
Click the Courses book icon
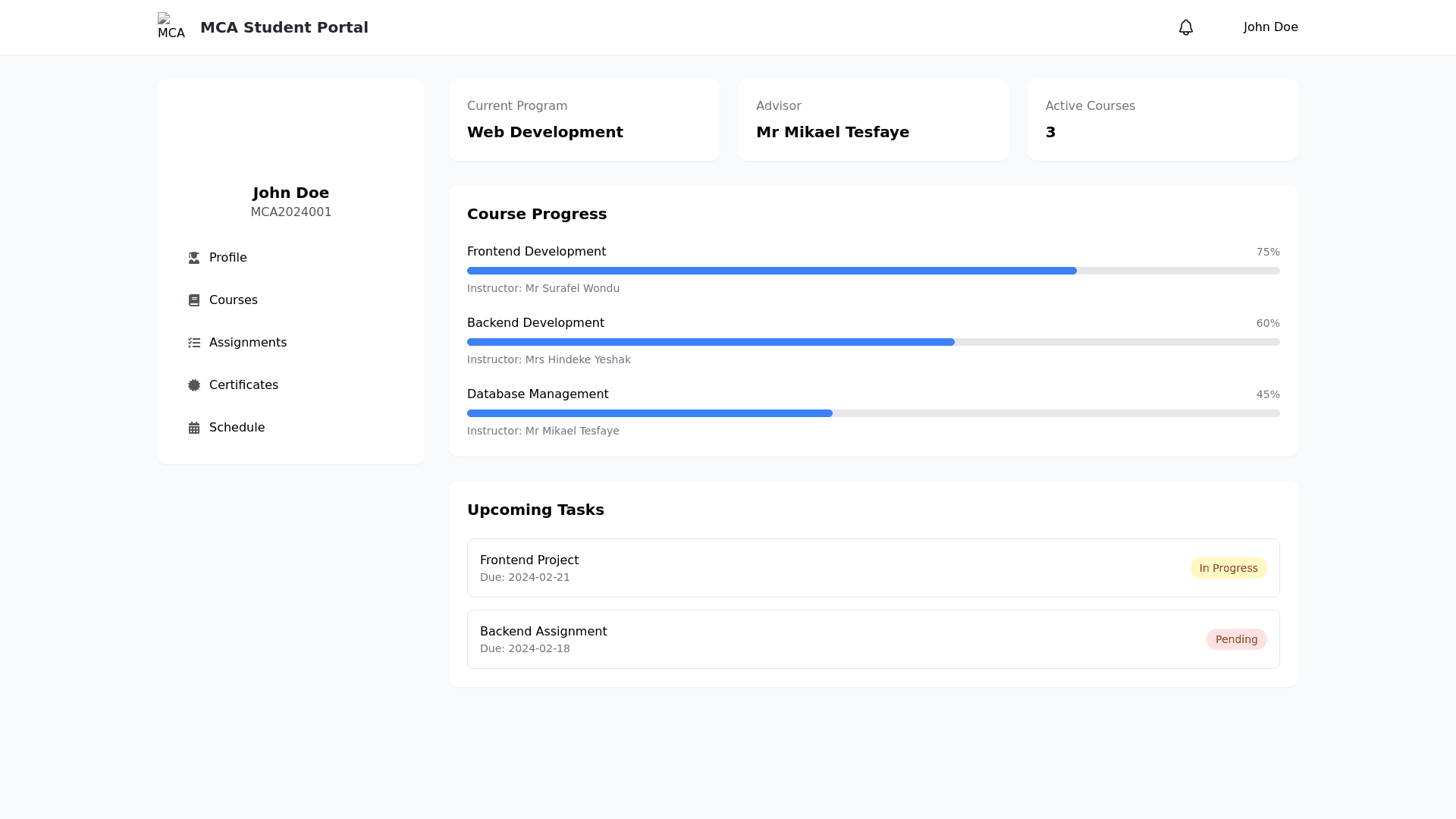pos(194,300)
